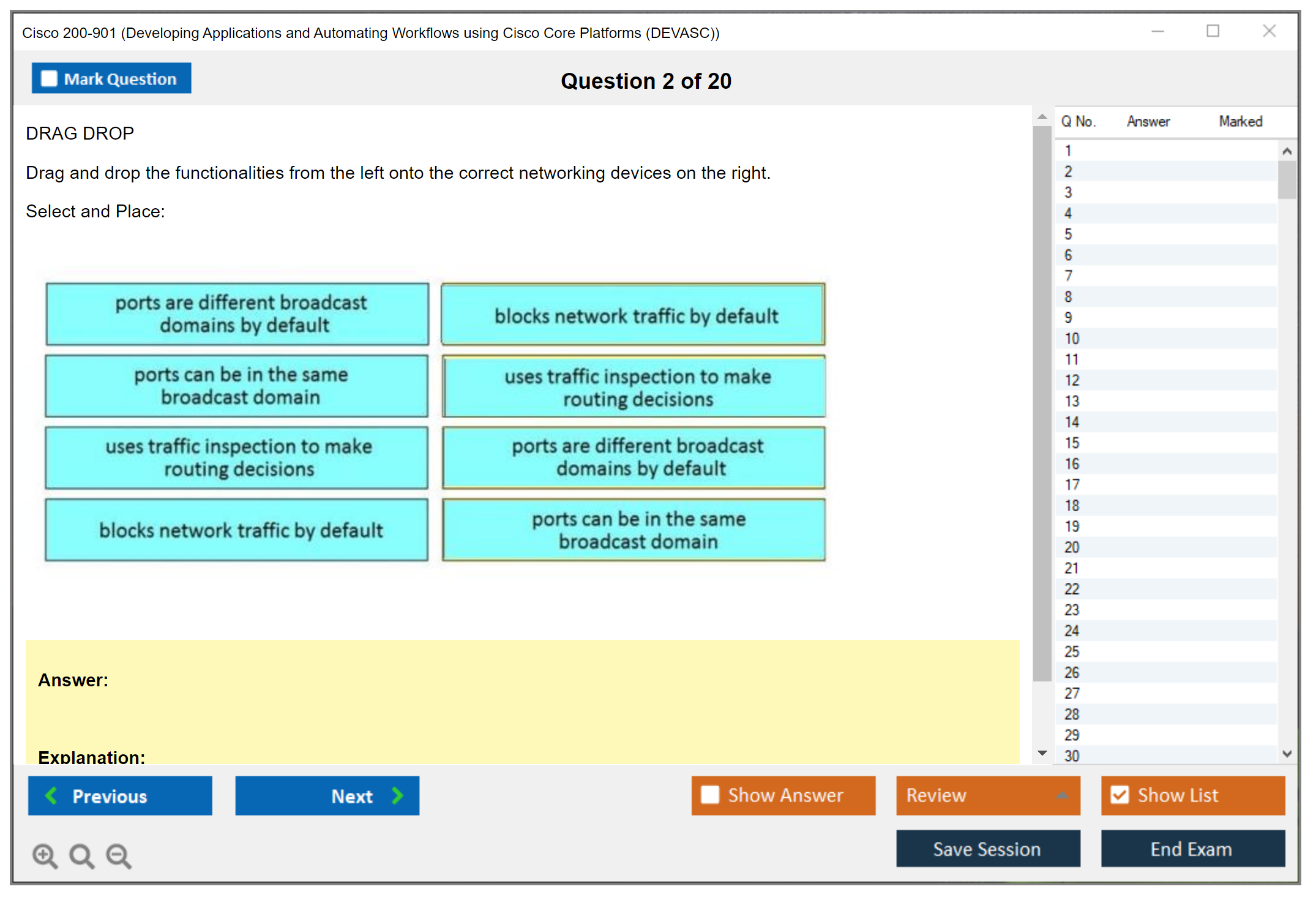Select question 20 in the list
1316x900 pixels.
click(1072, 547)
